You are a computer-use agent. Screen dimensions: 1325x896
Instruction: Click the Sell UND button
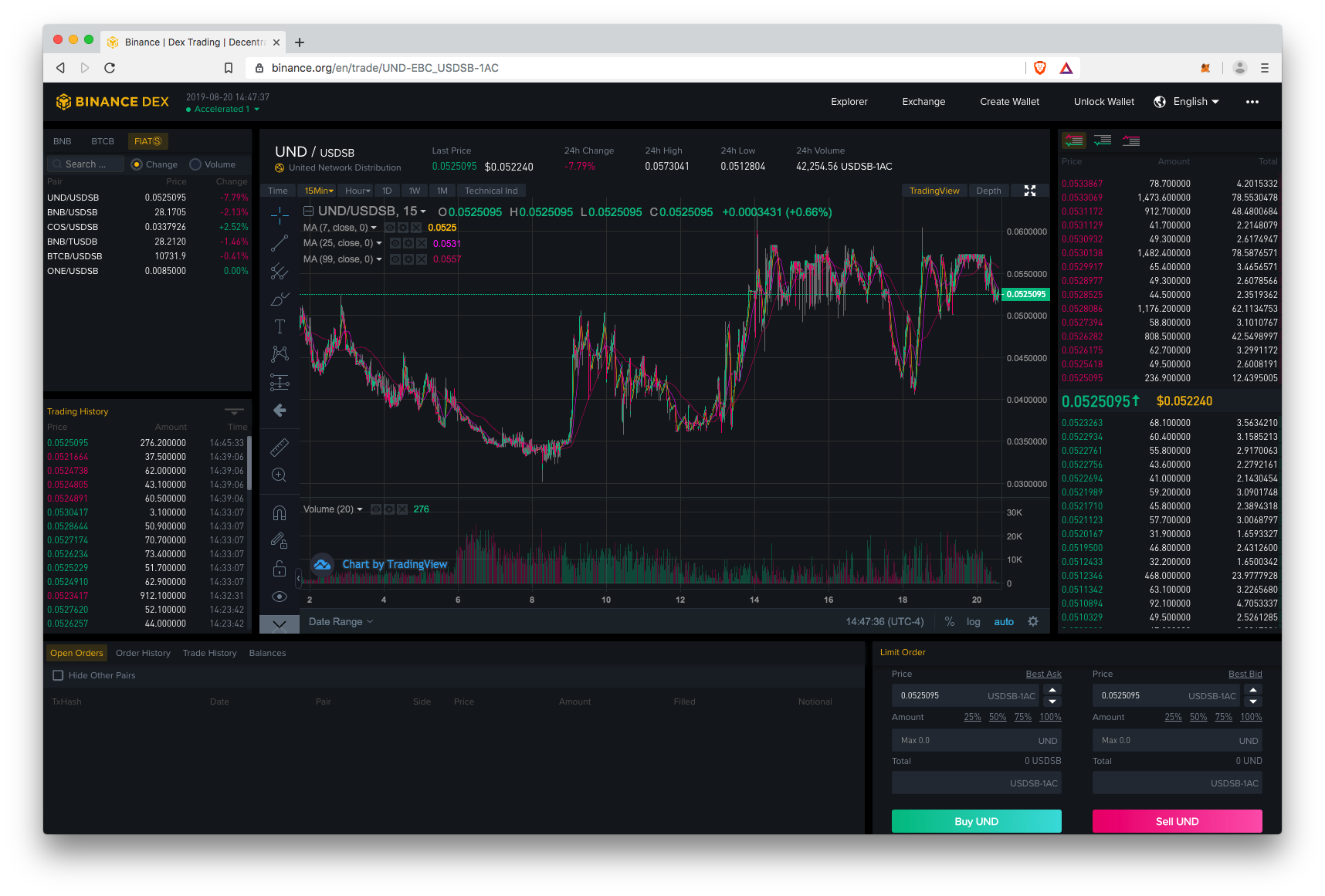[x=1177, y=821]
